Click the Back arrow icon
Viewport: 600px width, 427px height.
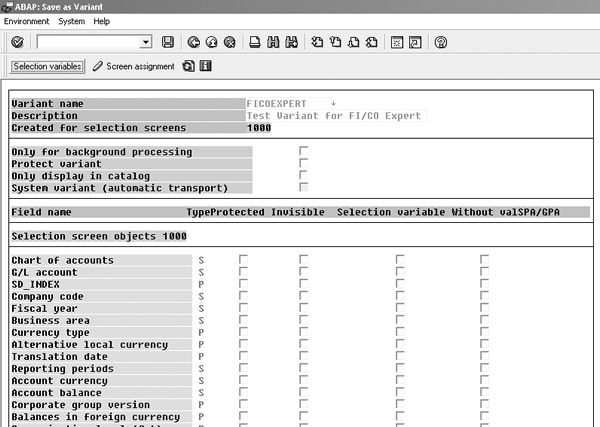pyautogui.click(x=194, y=42)
